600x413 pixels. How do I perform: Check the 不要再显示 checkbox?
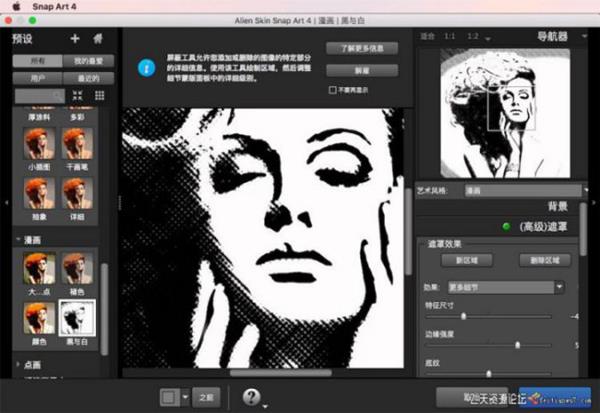point(332,89)
